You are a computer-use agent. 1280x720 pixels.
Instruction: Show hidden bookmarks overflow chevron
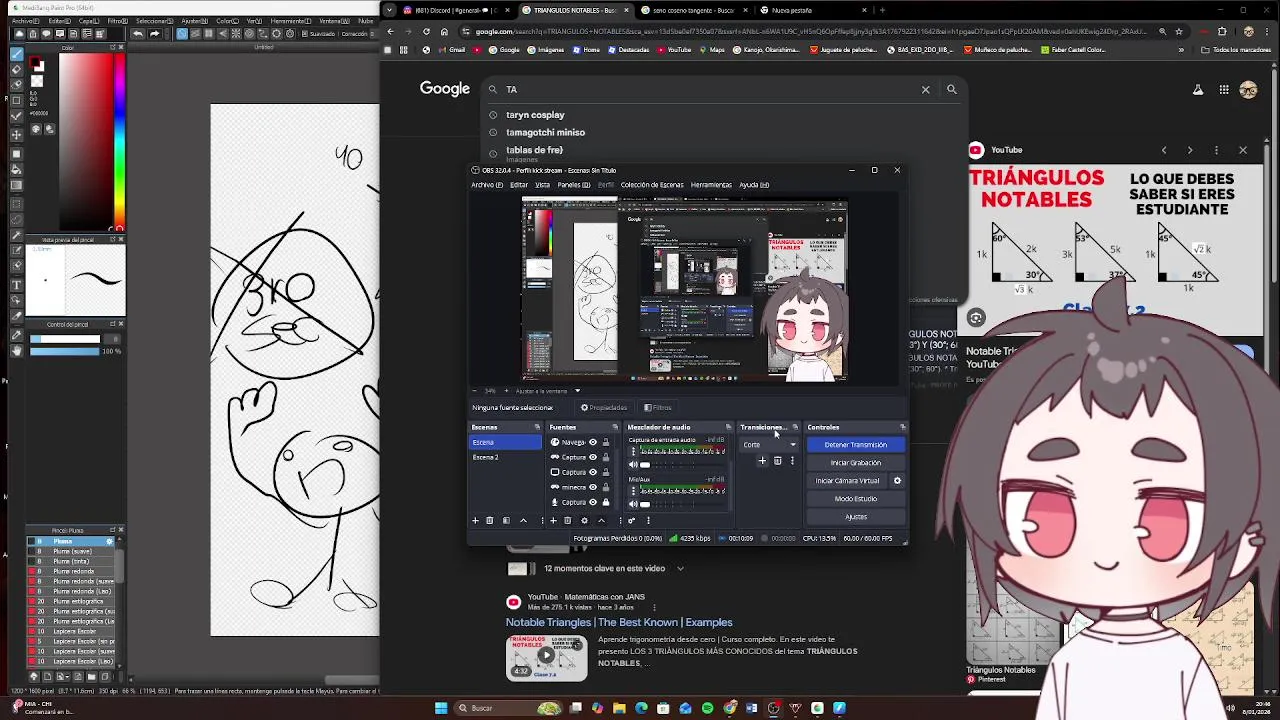click(1181, 49)
